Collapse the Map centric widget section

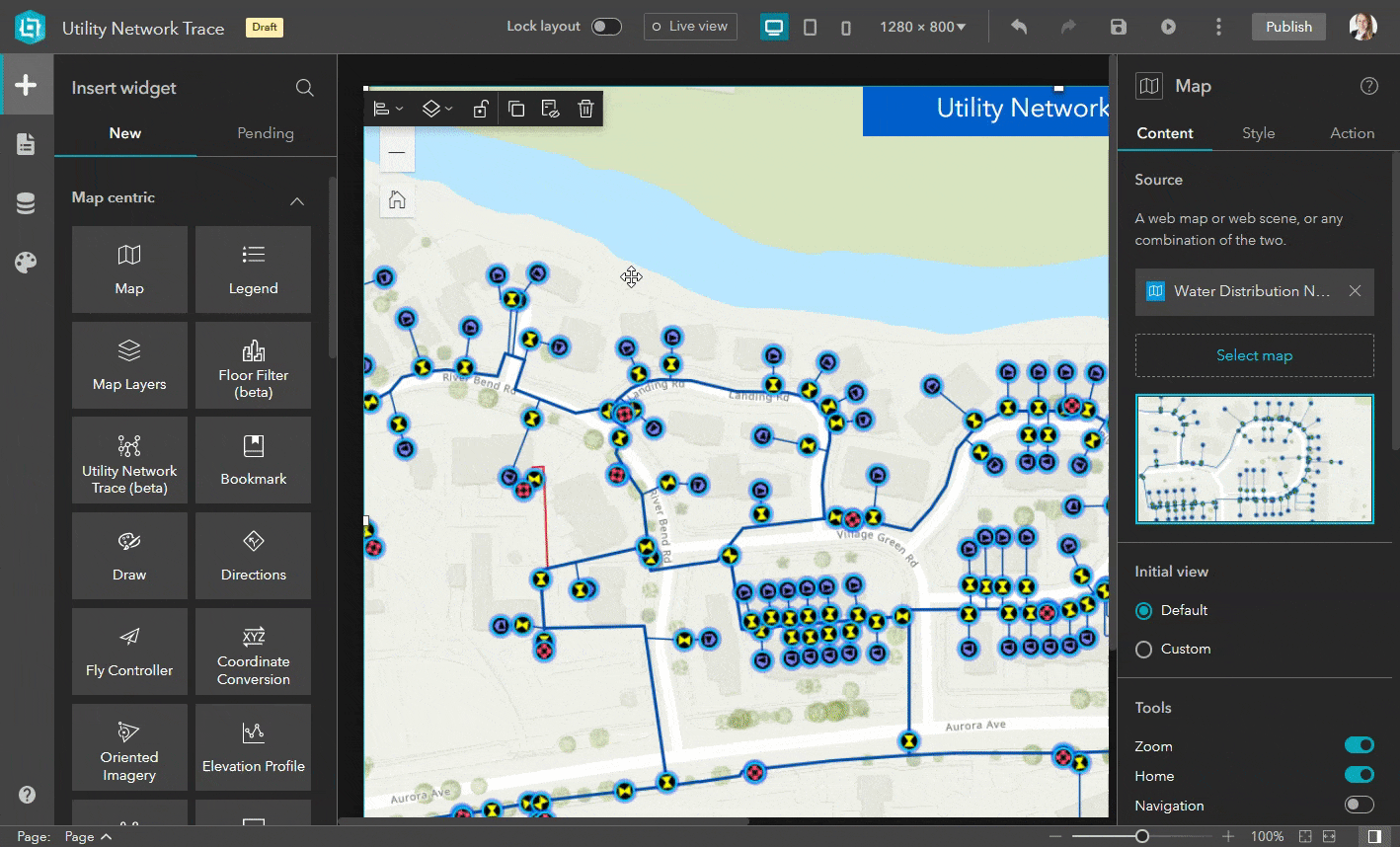pyautogui.click(x=297, y=199)
